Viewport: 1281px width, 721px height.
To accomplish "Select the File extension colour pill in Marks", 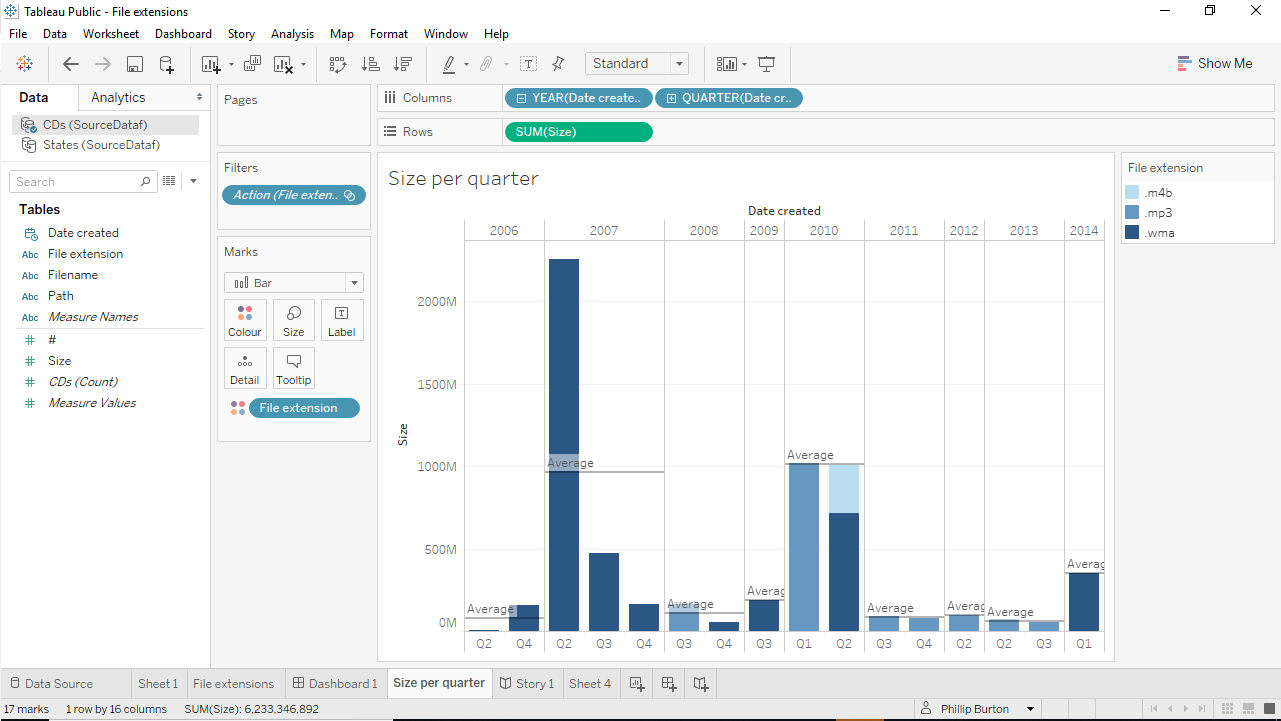I will point(304,408).
